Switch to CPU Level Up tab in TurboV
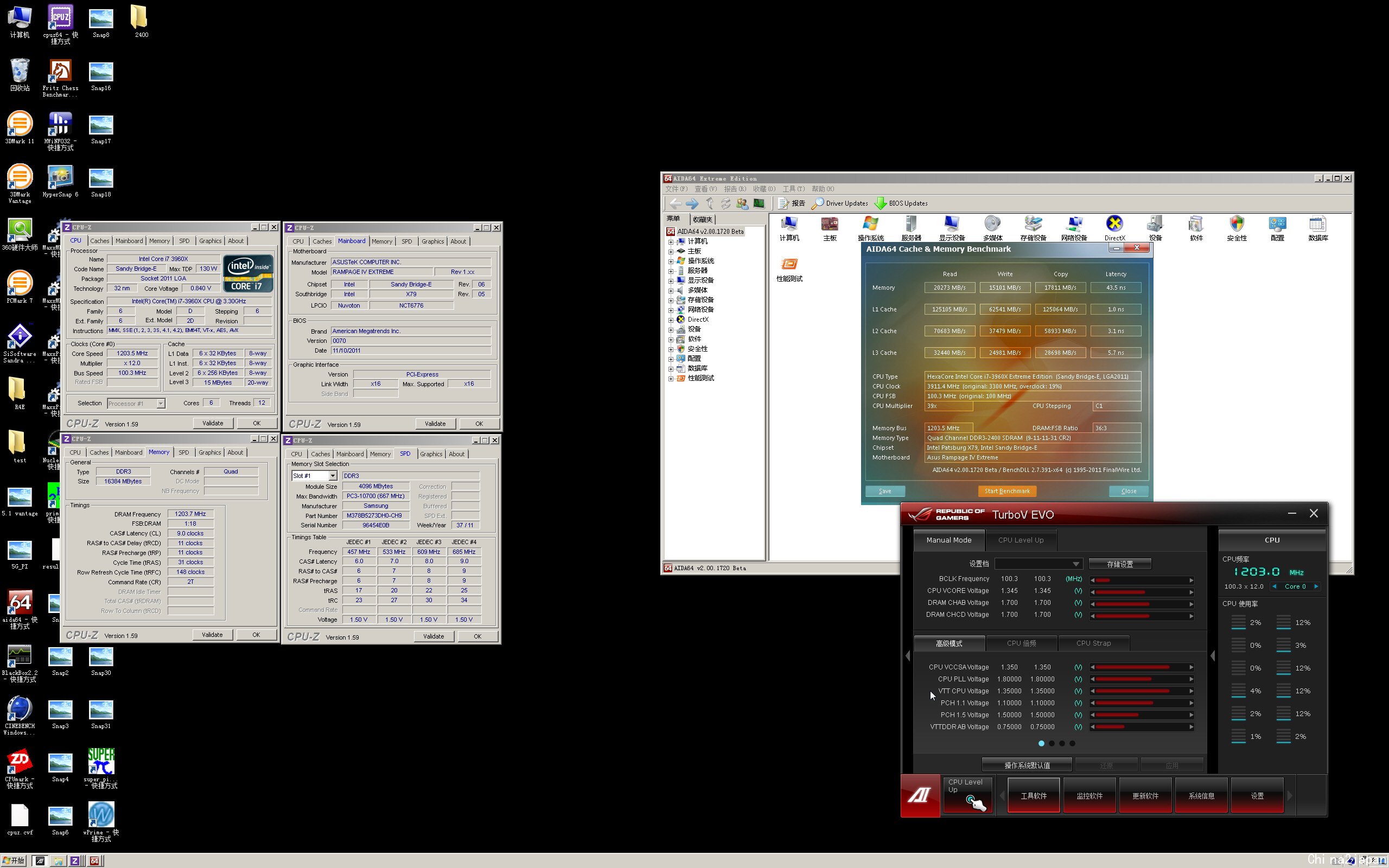This screenshot has width=1389, height=868. point(1021,540)
